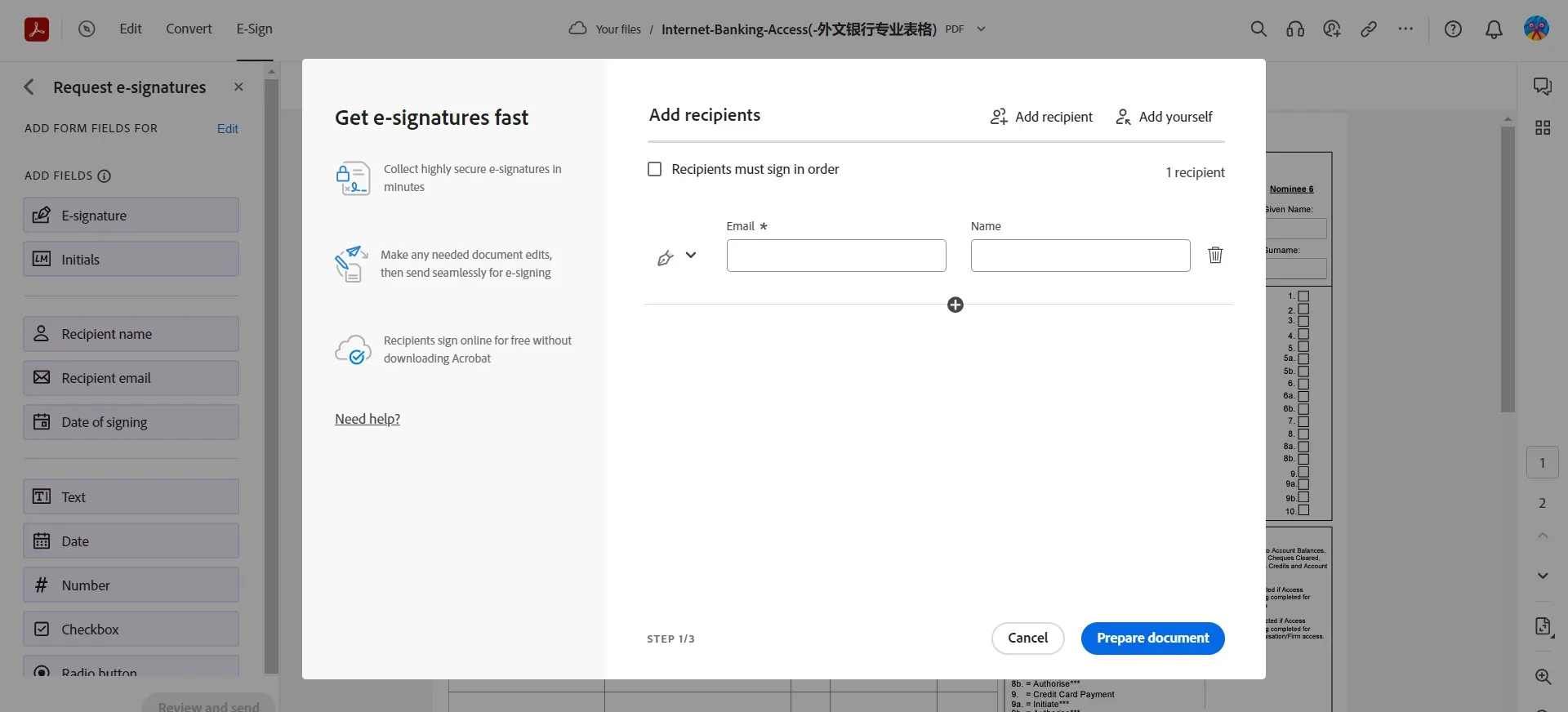Click the copy link icon in top bar
This screenshot has height=712, width=1568.
pyautogui.click(x=1369, y=29)
